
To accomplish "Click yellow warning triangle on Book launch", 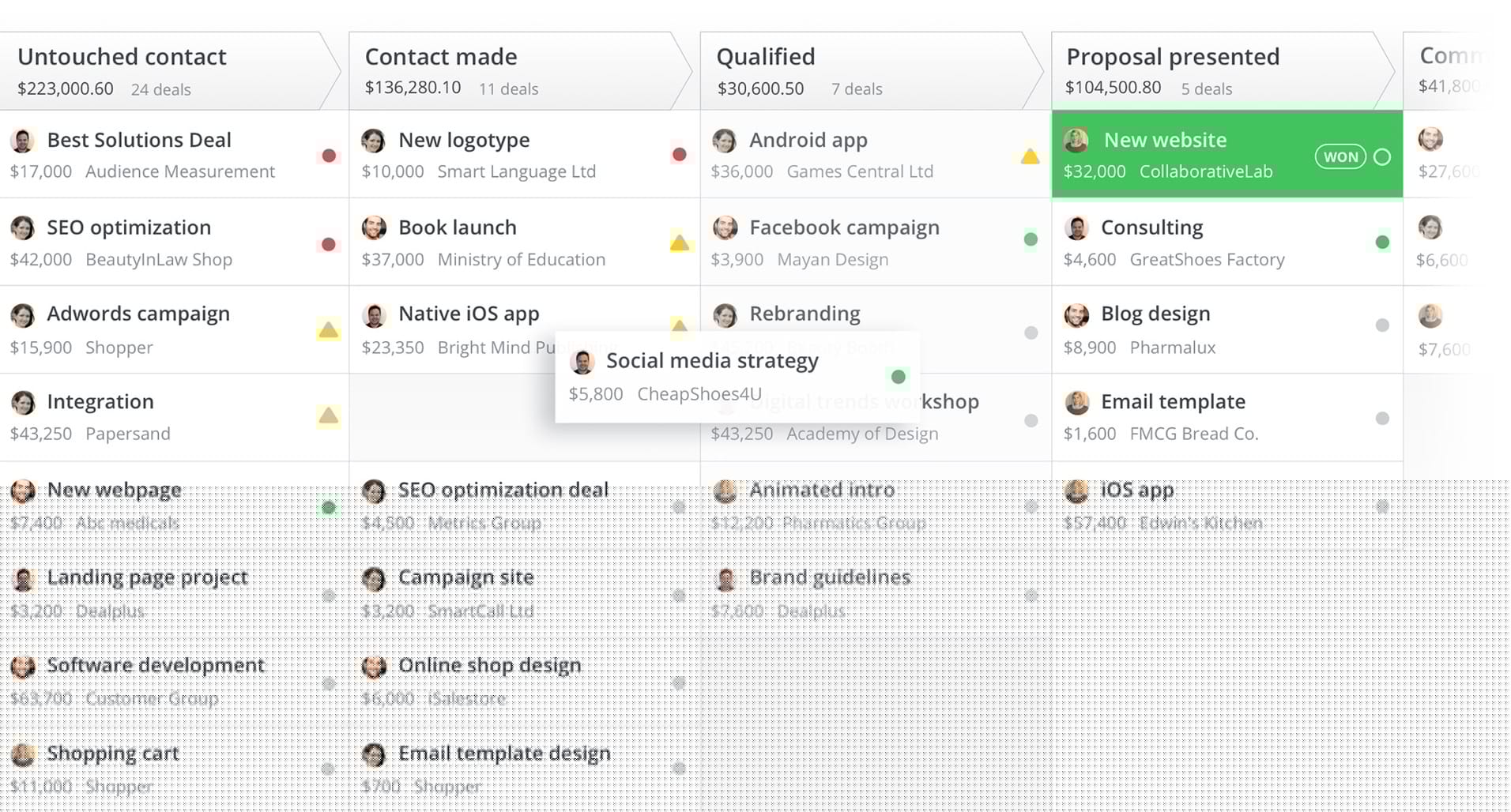I will point(680,242).
